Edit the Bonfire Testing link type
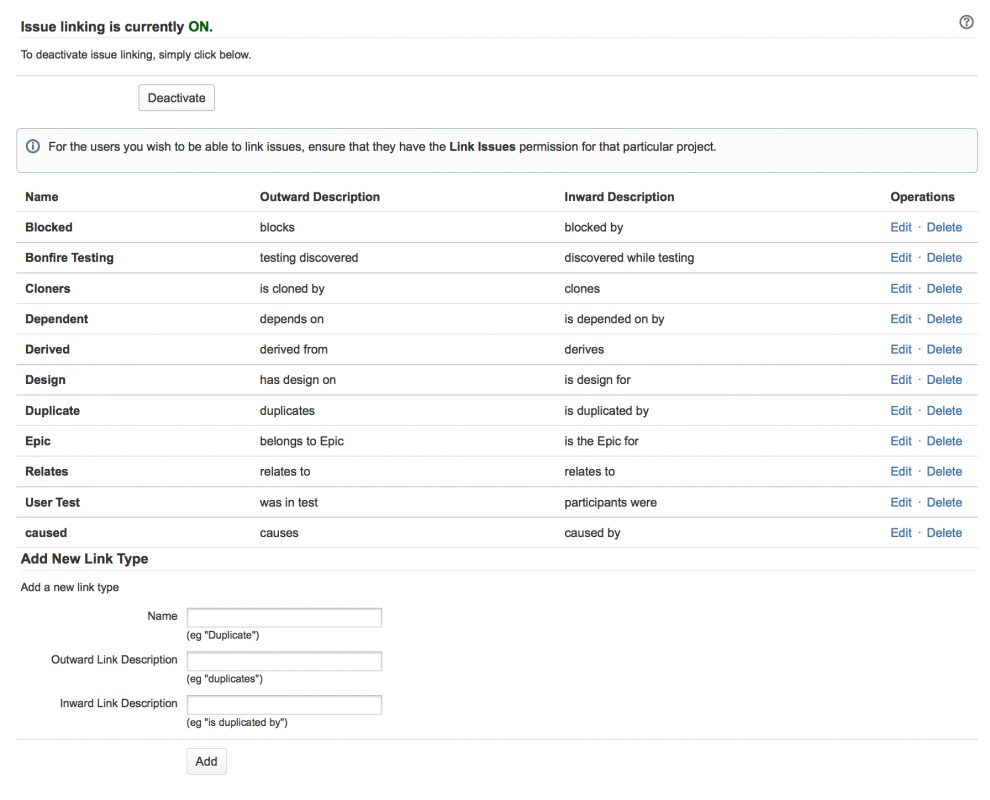 [901, 258]
